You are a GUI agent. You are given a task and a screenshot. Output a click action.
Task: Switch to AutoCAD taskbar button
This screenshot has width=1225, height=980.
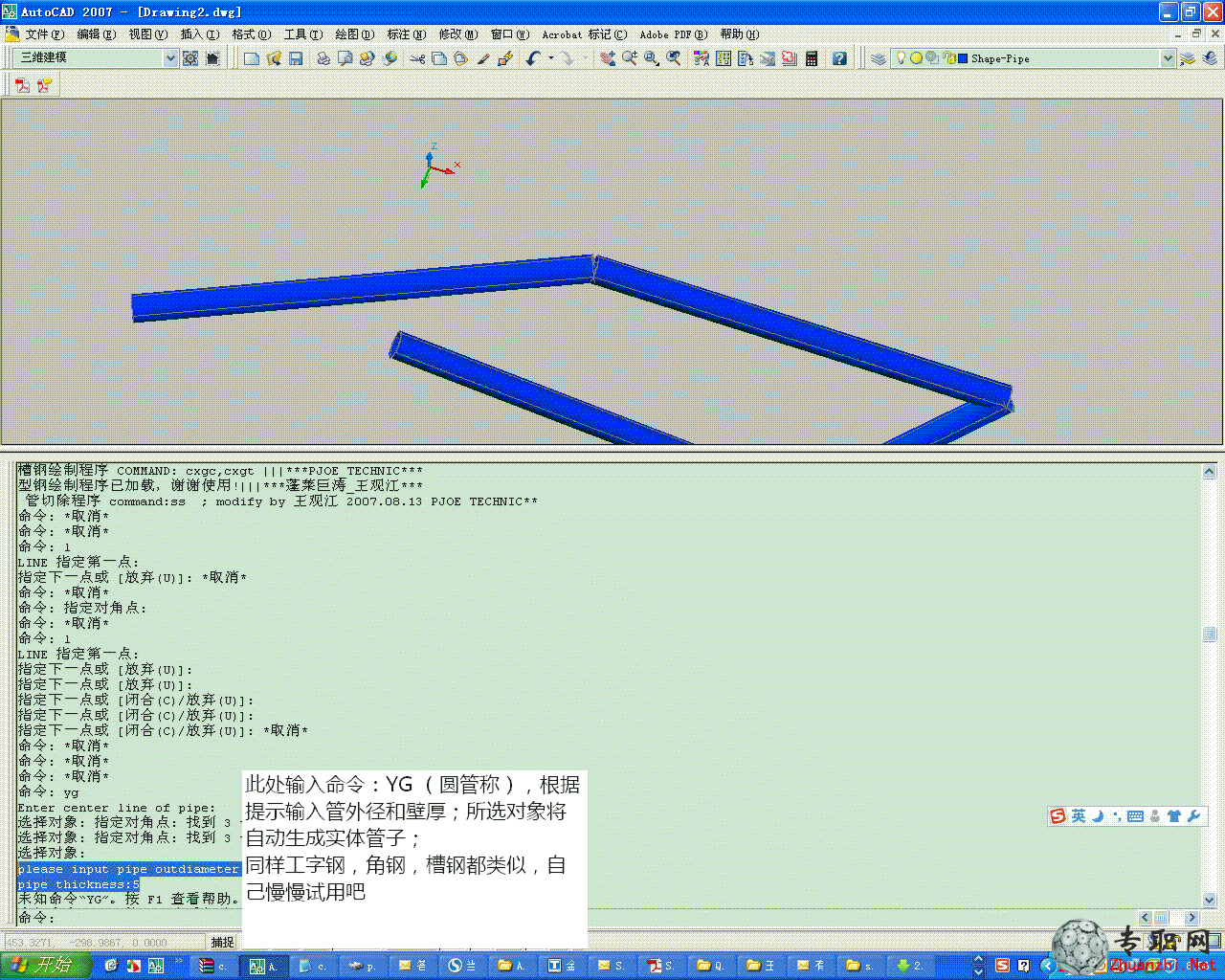coord(262,966)
